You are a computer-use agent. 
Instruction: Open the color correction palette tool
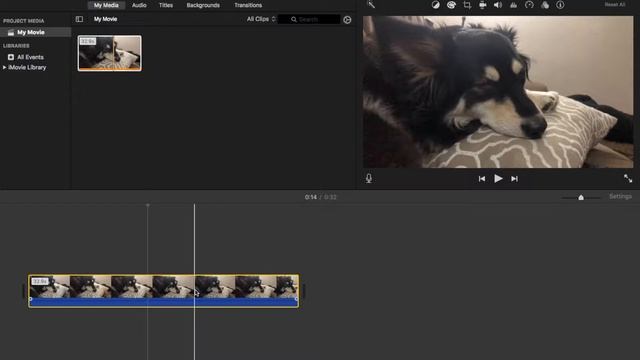tap(451, 5)
